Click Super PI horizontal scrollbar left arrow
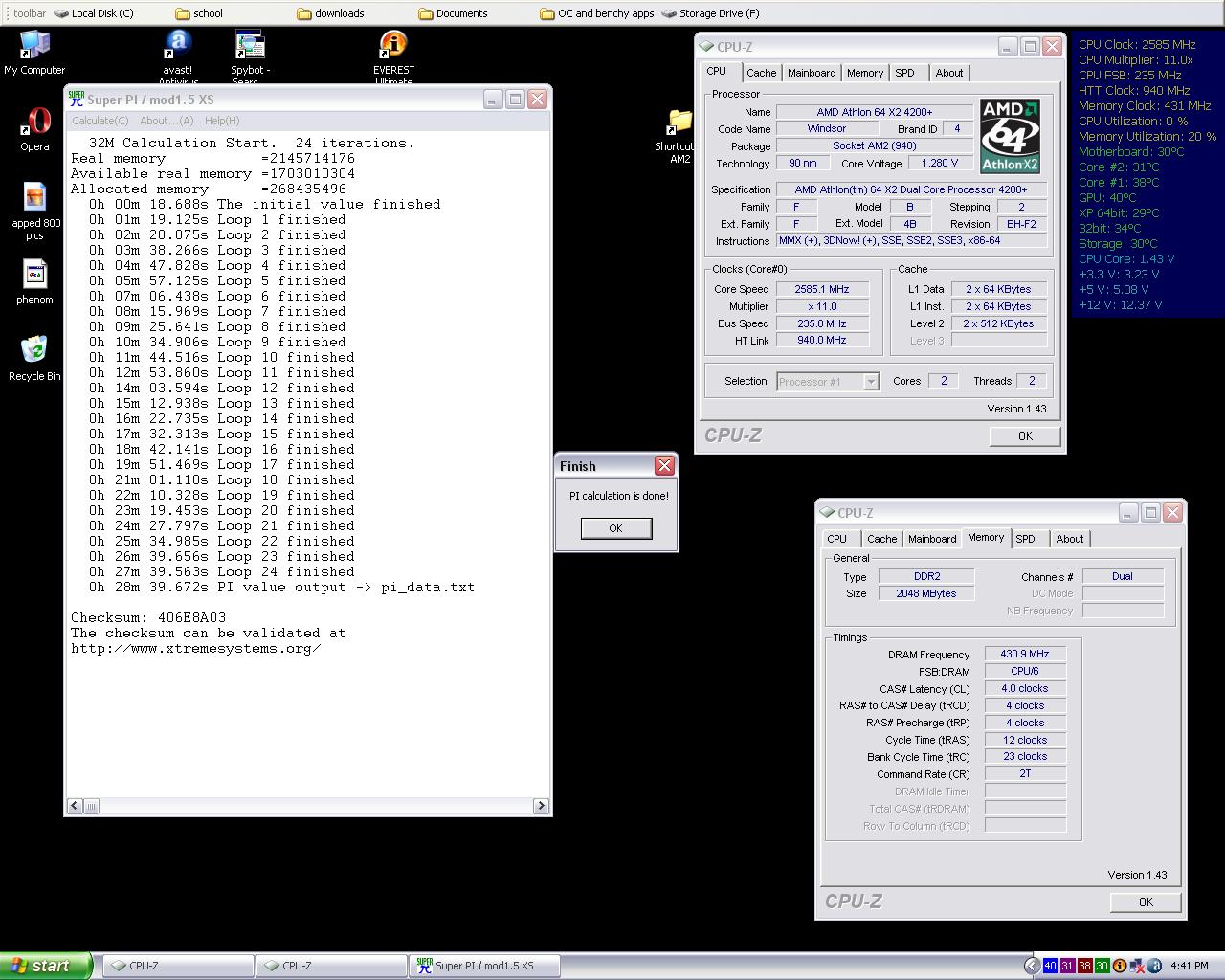Viewport: 1225px width, 980px height. (x=76, y=806)
